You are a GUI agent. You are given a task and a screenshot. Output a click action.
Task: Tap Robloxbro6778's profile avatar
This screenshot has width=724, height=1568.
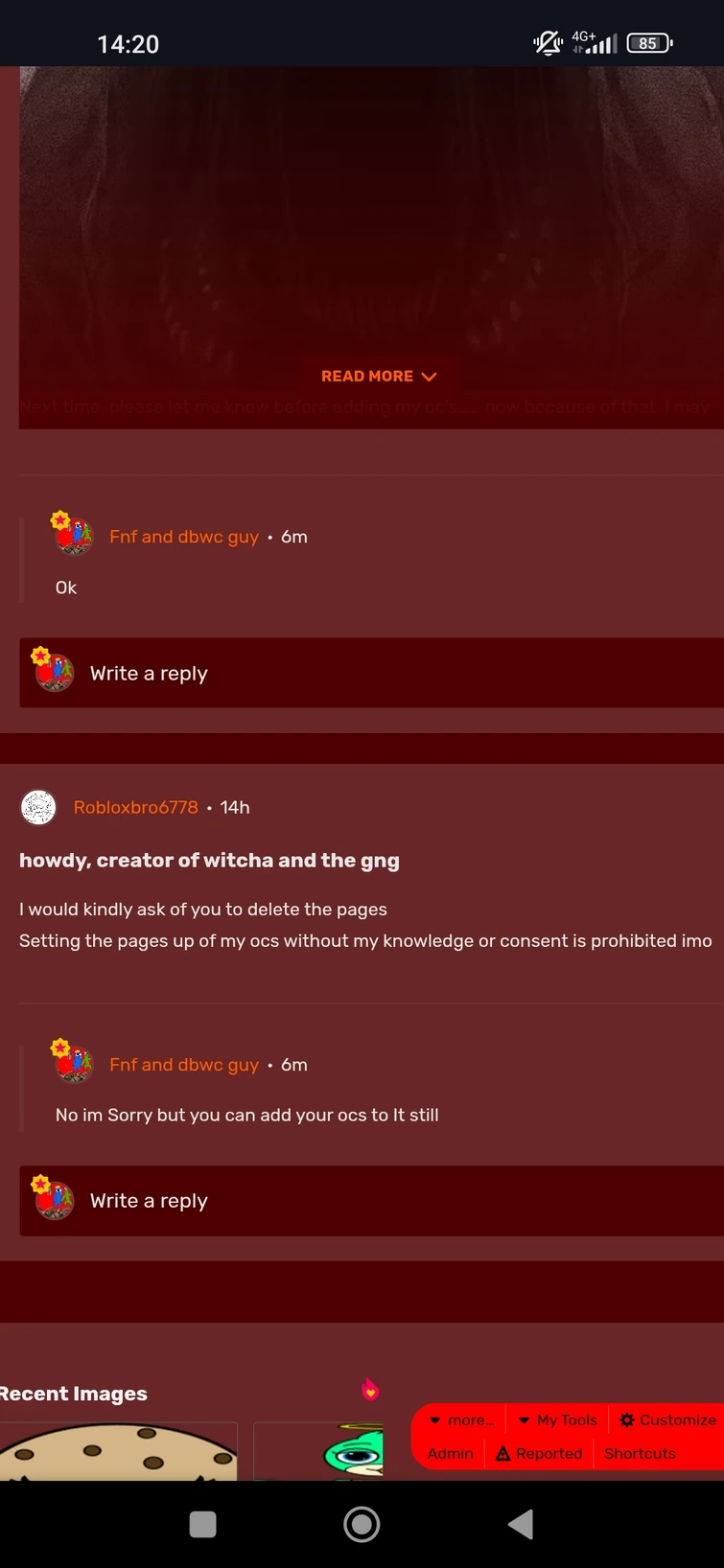tap(38, 807)
